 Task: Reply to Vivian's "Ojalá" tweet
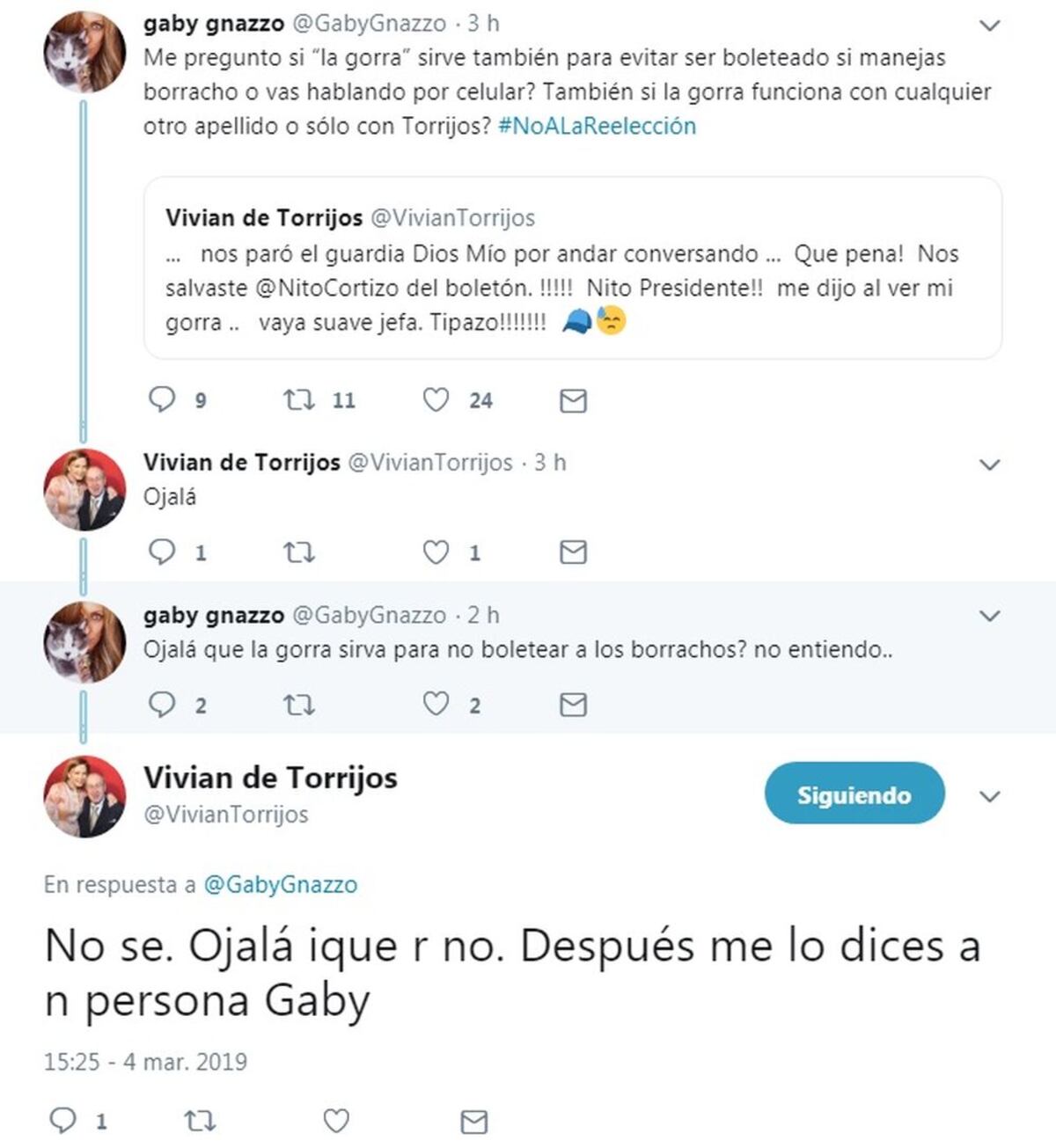163,552
